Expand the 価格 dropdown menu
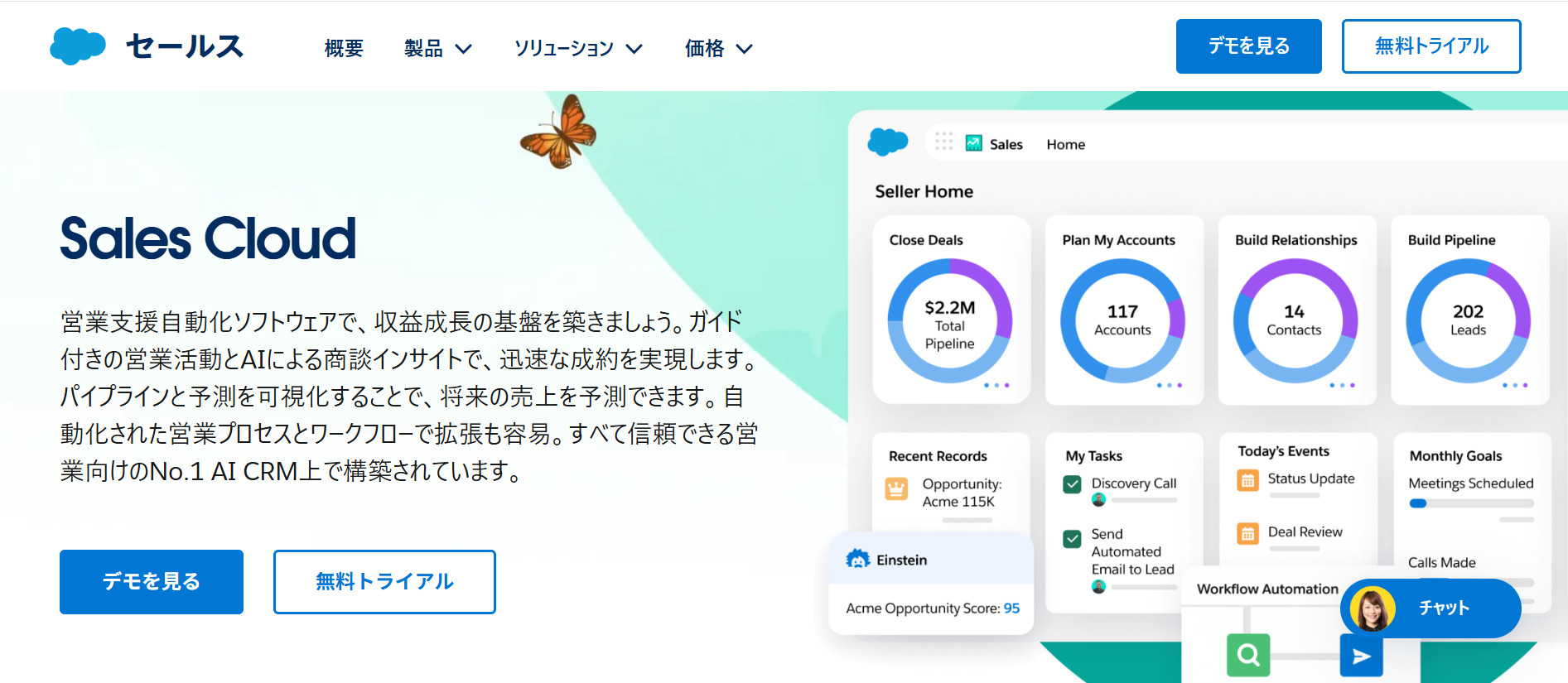This screenshot has width=1568, height=683. (718, 49)
